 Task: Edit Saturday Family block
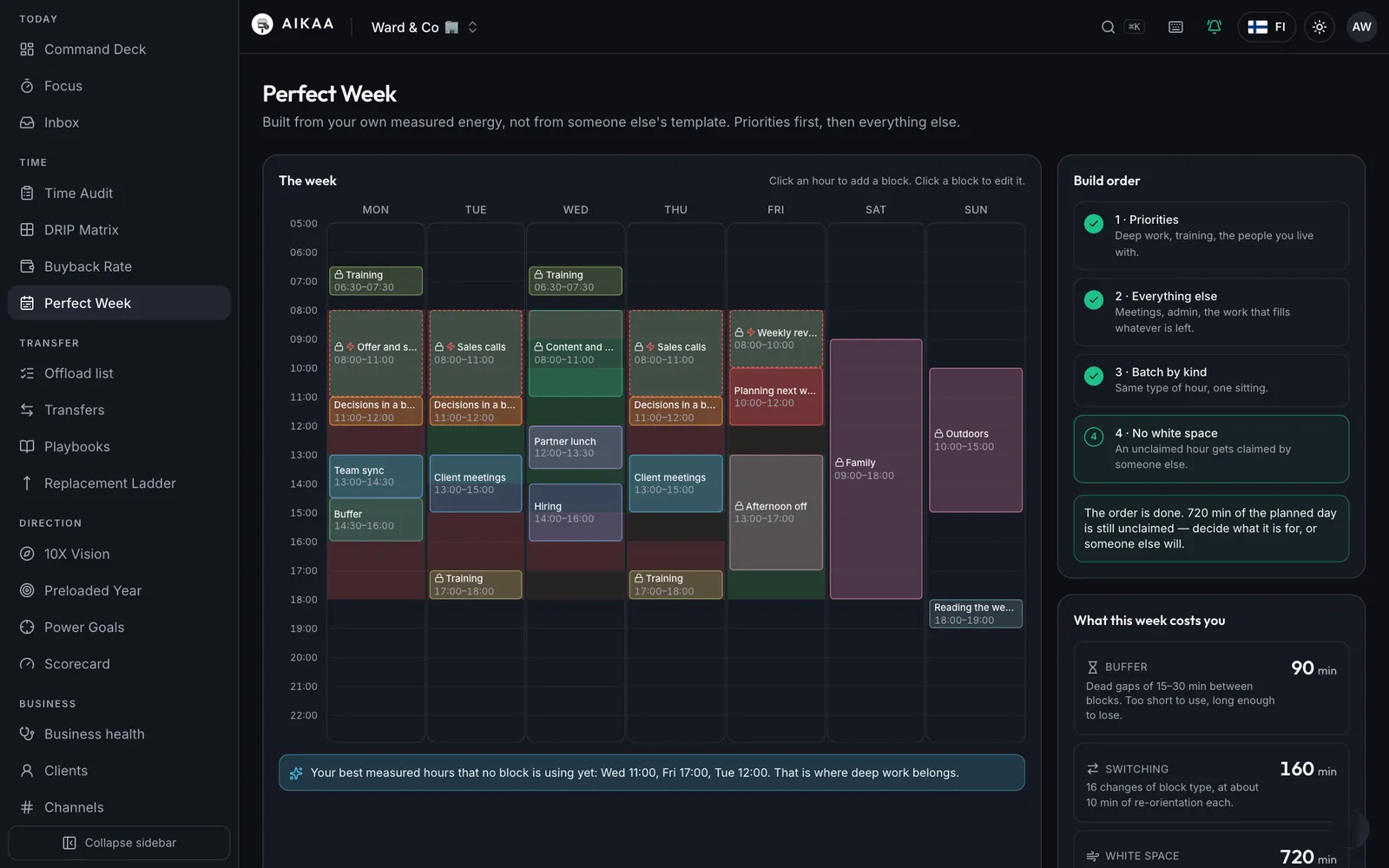tap(876, 469)
